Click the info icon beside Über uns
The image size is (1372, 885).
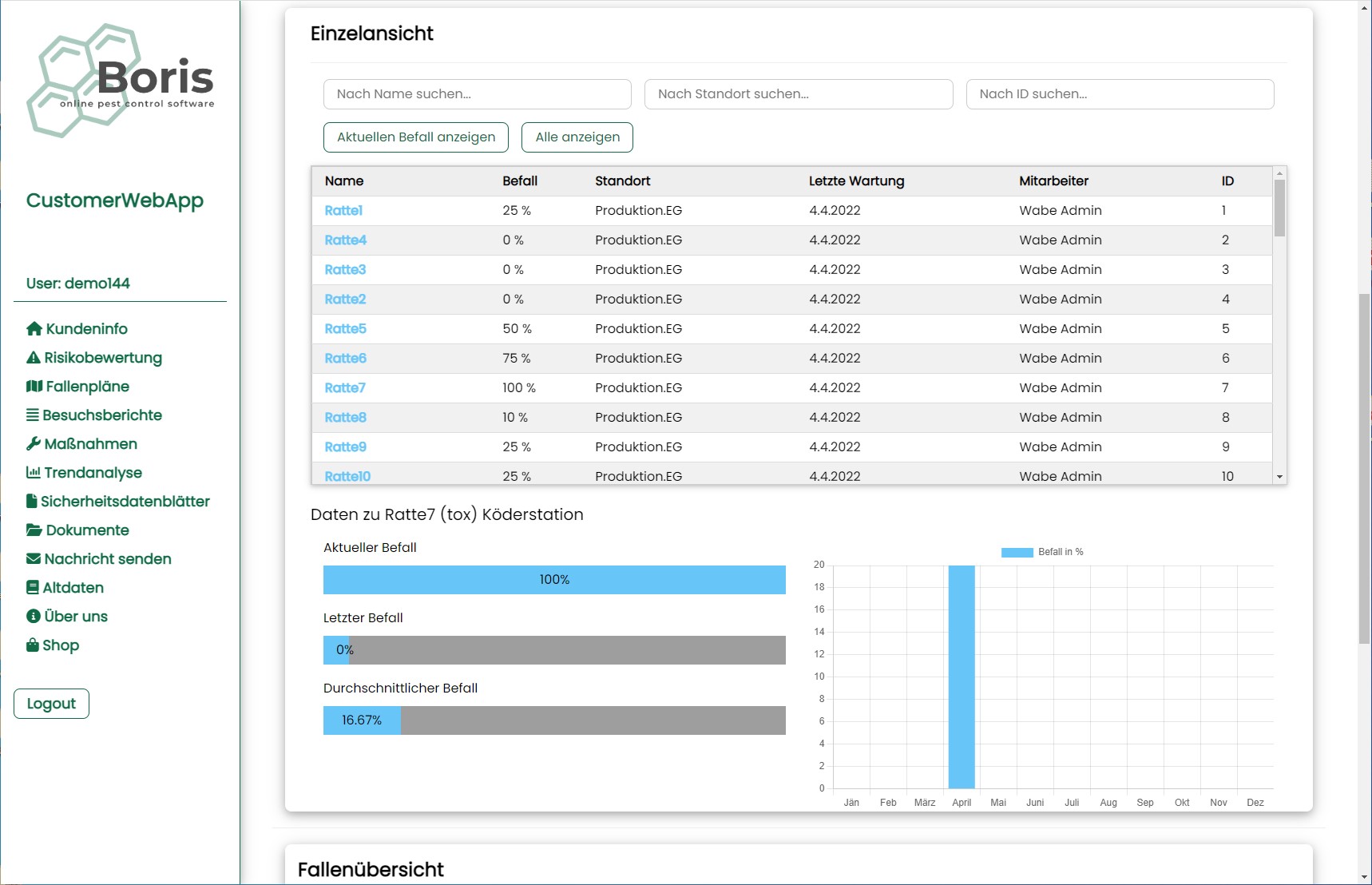point(34,617)
